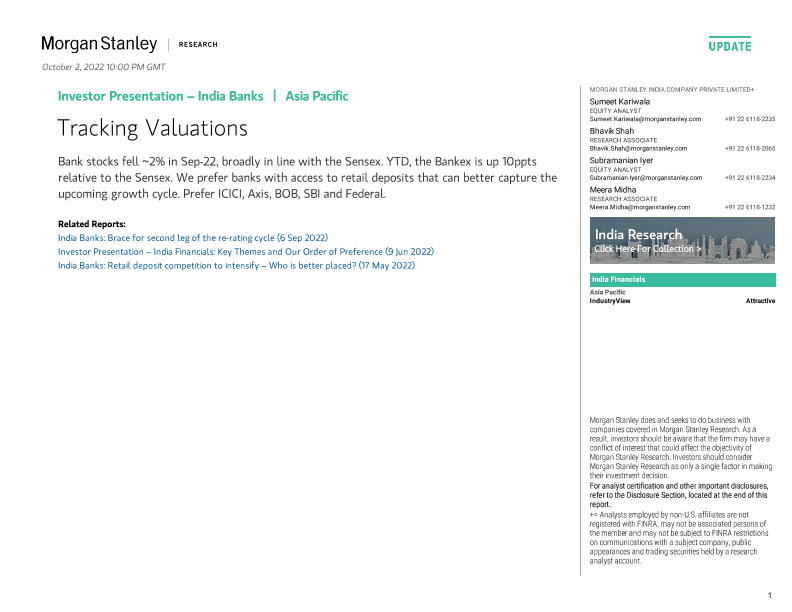Image resolution: width=792 pixels, height=612 pixels.
Task: Click the Asia Pacific heading label
Action: (317, 96)
